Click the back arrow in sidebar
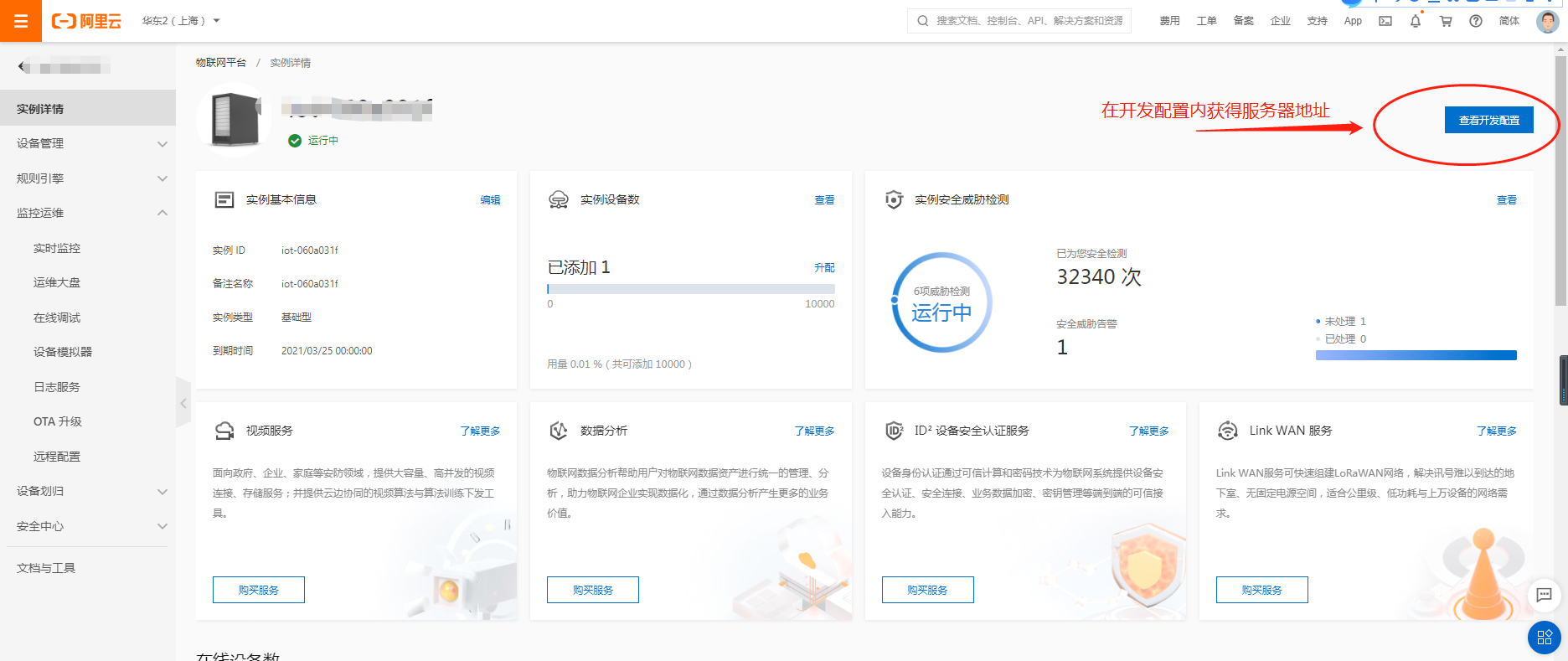The height and width of the screenshot is (661, 1568). tap(23, 67)
